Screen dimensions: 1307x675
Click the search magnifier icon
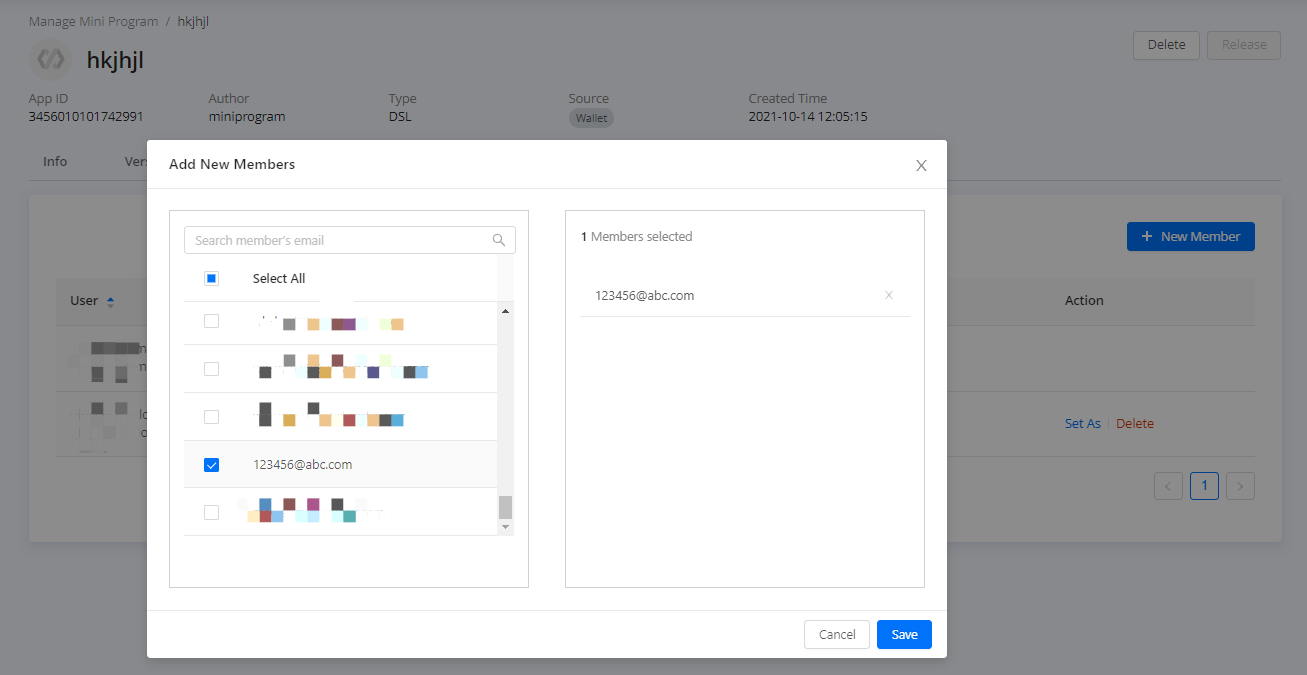(x=499, y=240)
